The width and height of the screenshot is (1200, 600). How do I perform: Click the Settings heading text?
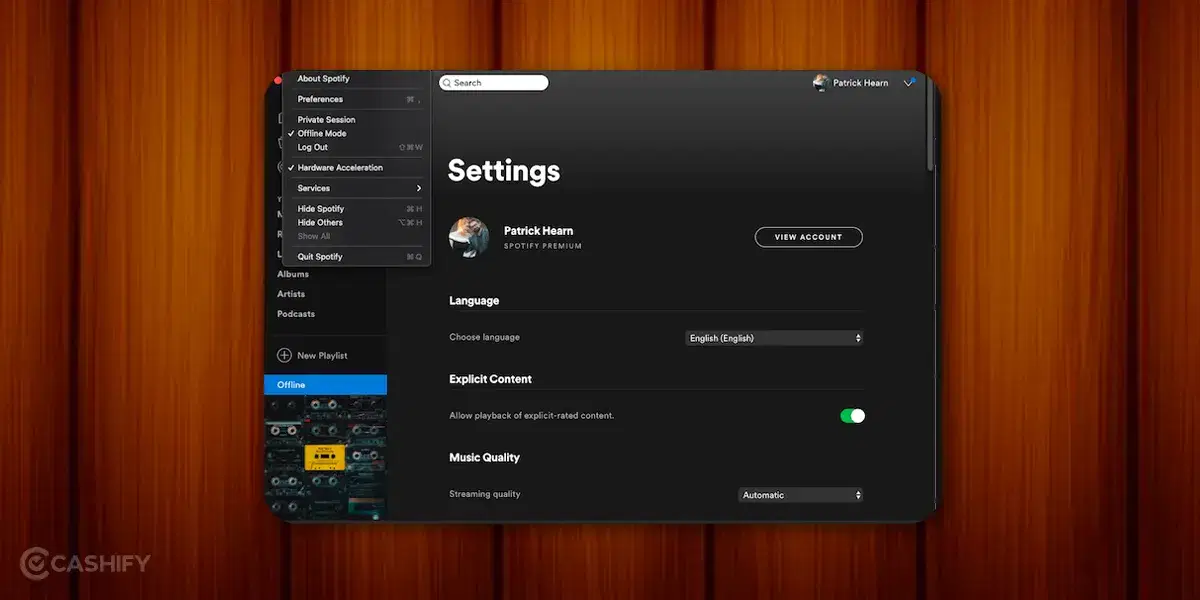pos(504,170)
